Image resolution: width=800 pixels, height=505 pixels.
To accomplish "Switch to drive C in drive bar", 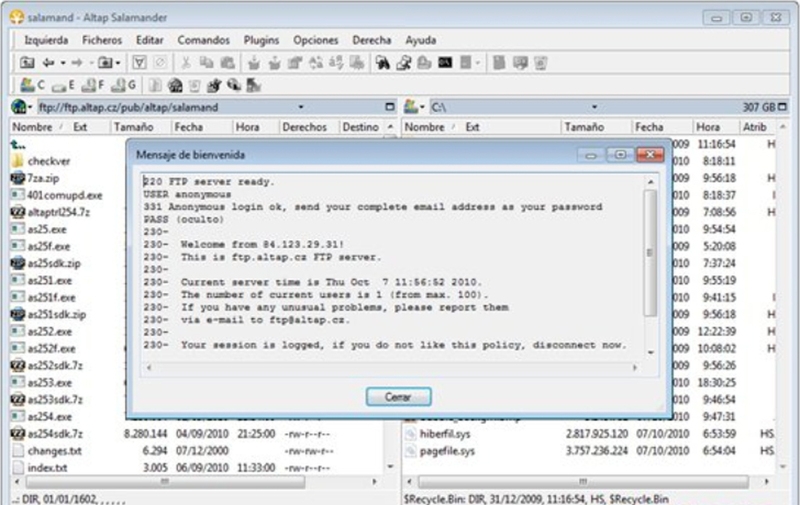I will pyautogui.click(x=32, y=85).
